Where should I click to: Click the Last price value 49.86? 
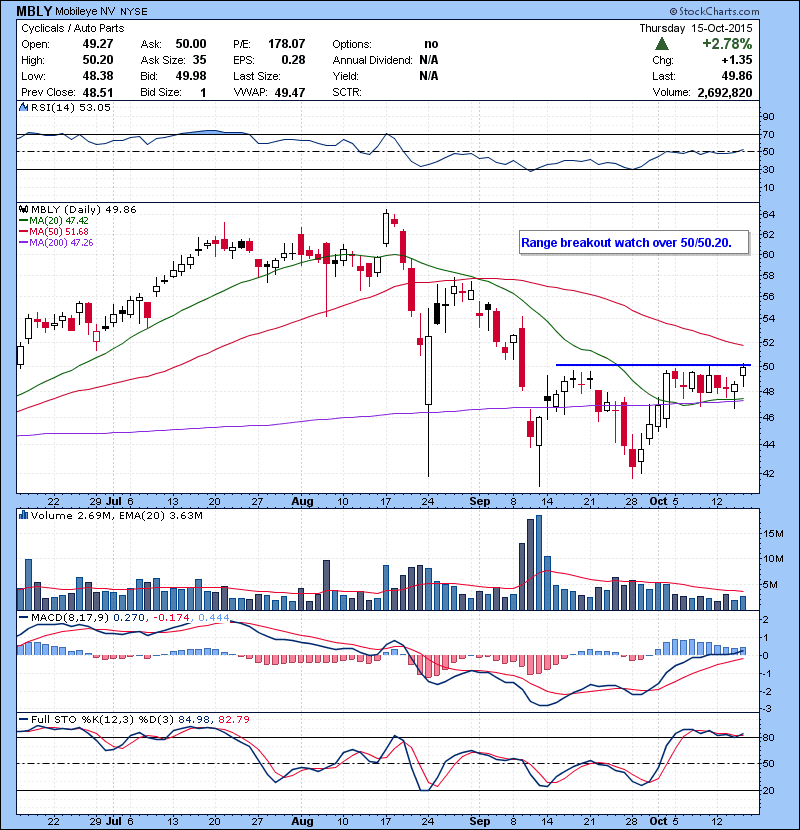[737, 76]
